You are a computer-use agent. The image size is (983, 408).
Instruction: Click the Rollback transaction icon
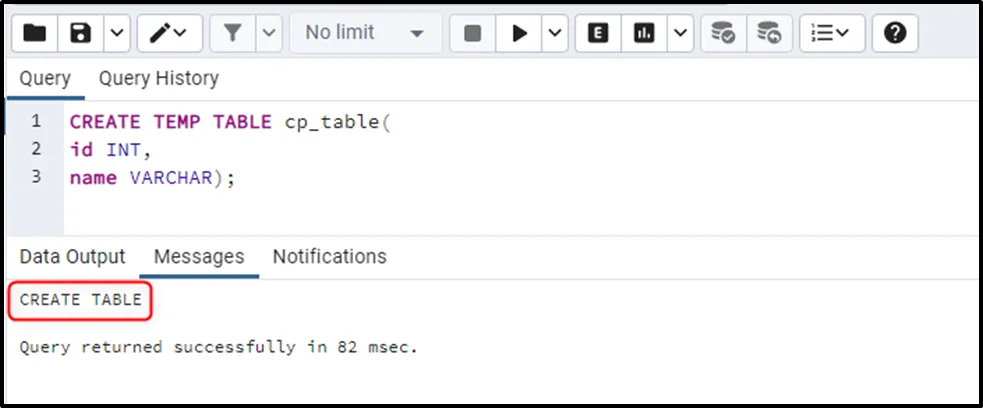coord(768,33)
